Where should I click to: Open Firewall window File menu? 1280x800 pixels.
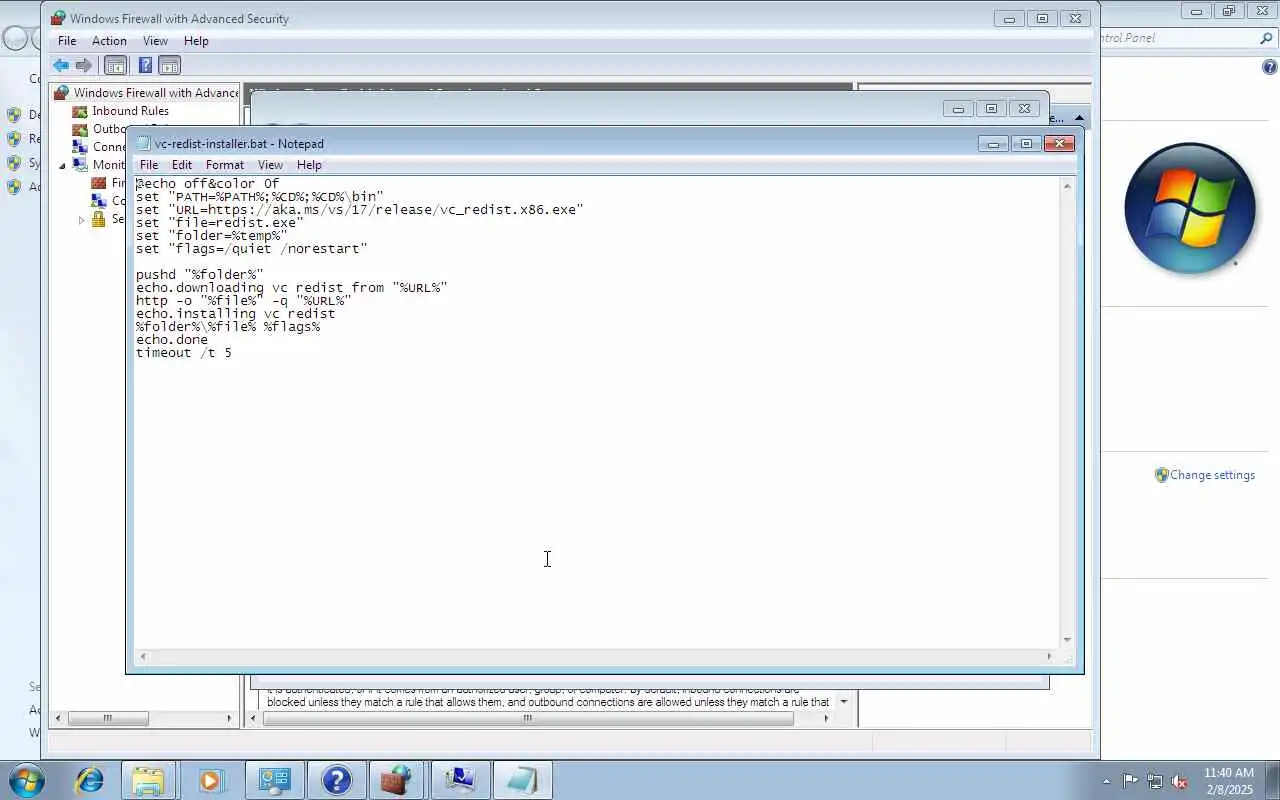click(x=67, y=41)
